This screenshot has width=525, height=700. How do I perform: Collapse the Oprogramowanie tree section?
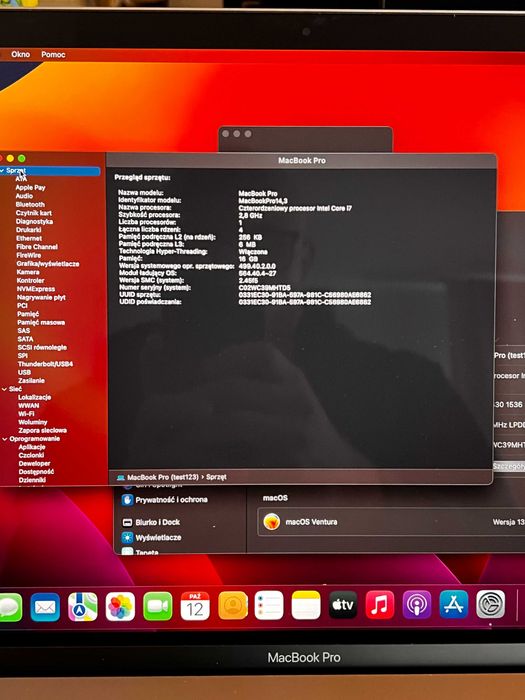tap(4, 439)
